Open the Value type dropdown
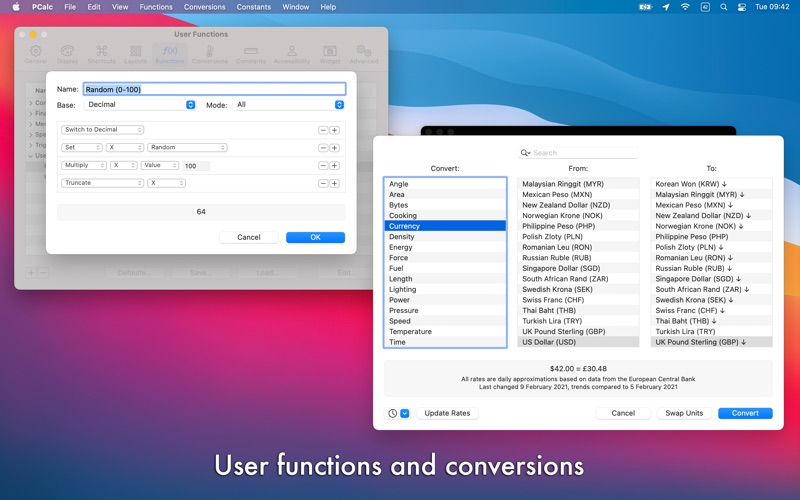 (160, 165)
